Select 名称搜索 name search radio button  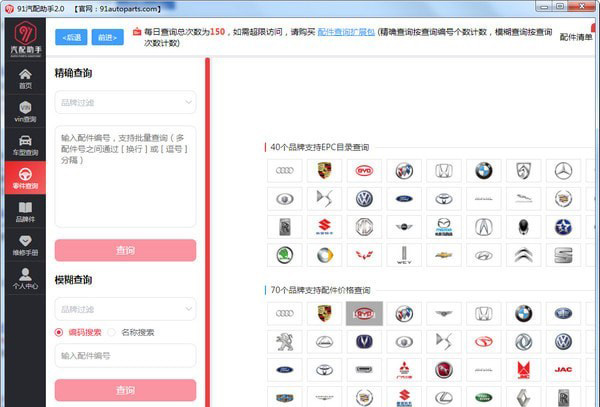tap(111, 332)
